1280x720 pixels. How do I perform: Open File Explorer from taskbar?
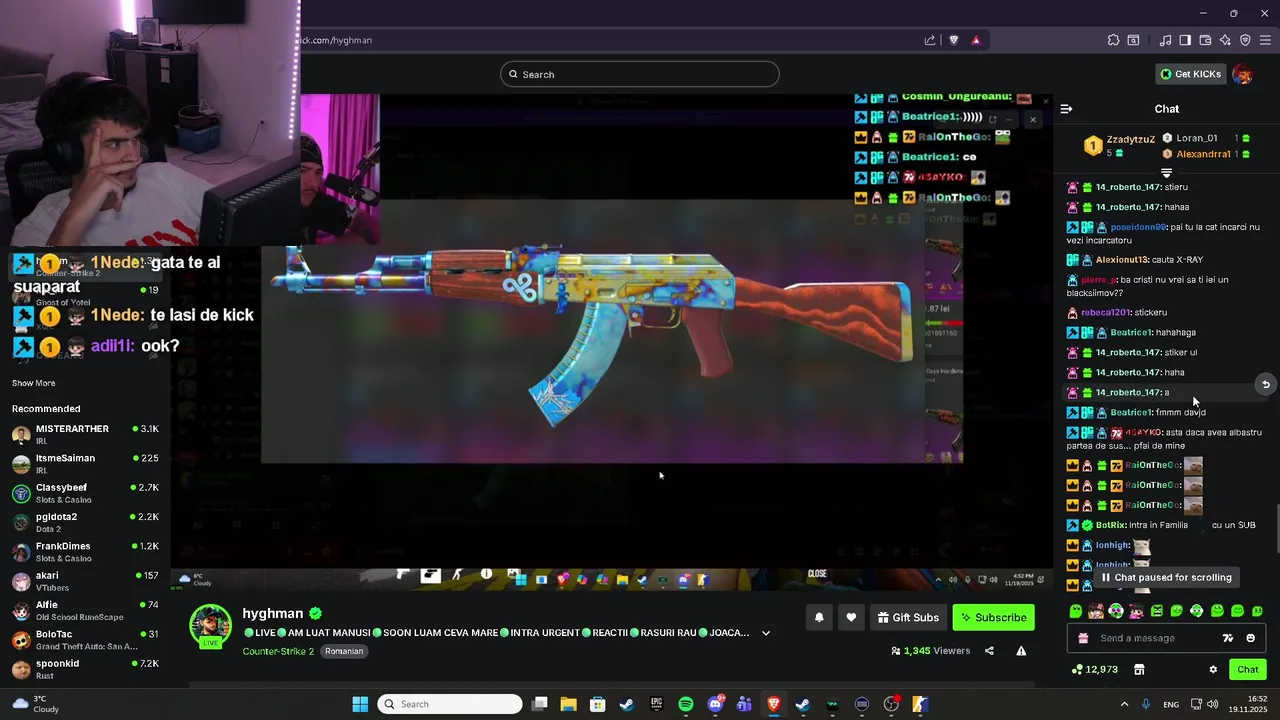(568, 704)
